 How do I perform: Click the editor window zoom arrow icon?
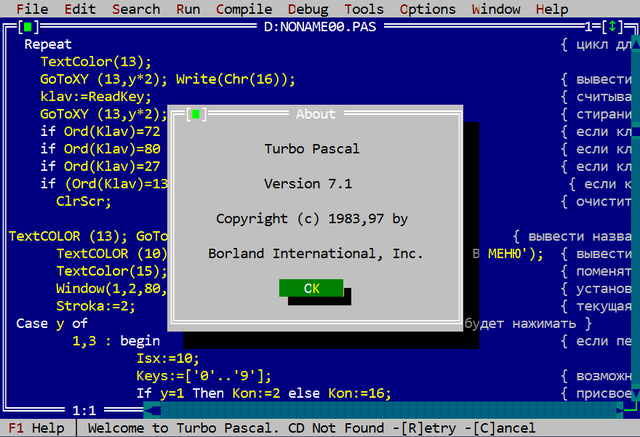coord(612,27)
